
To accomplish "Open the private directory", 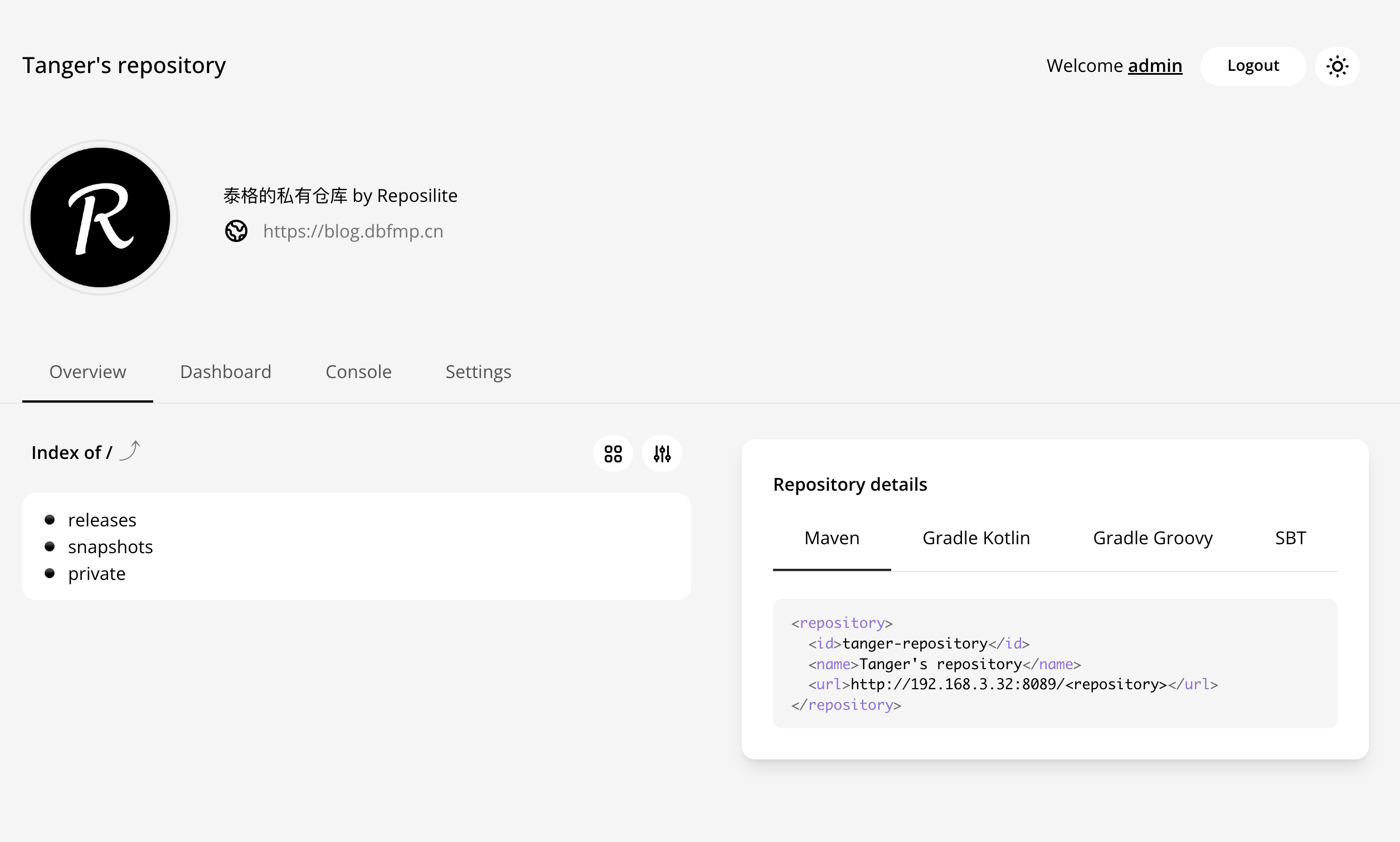I will [x=96, y=573].
